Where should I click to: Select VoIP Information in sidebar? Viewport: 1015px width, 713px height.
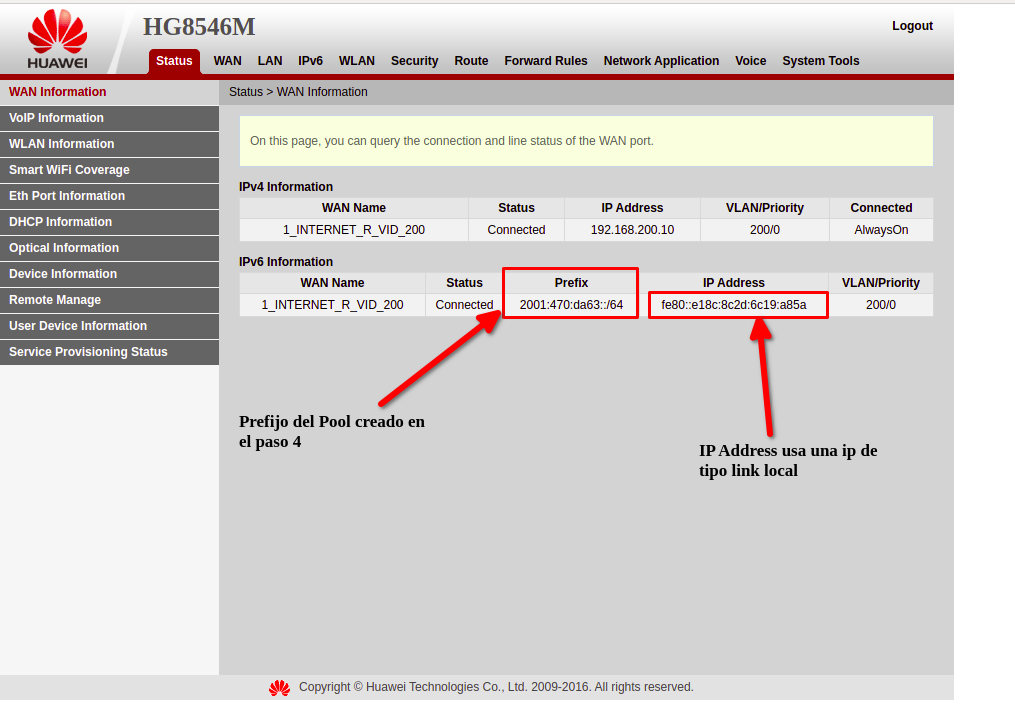point(57,118)
